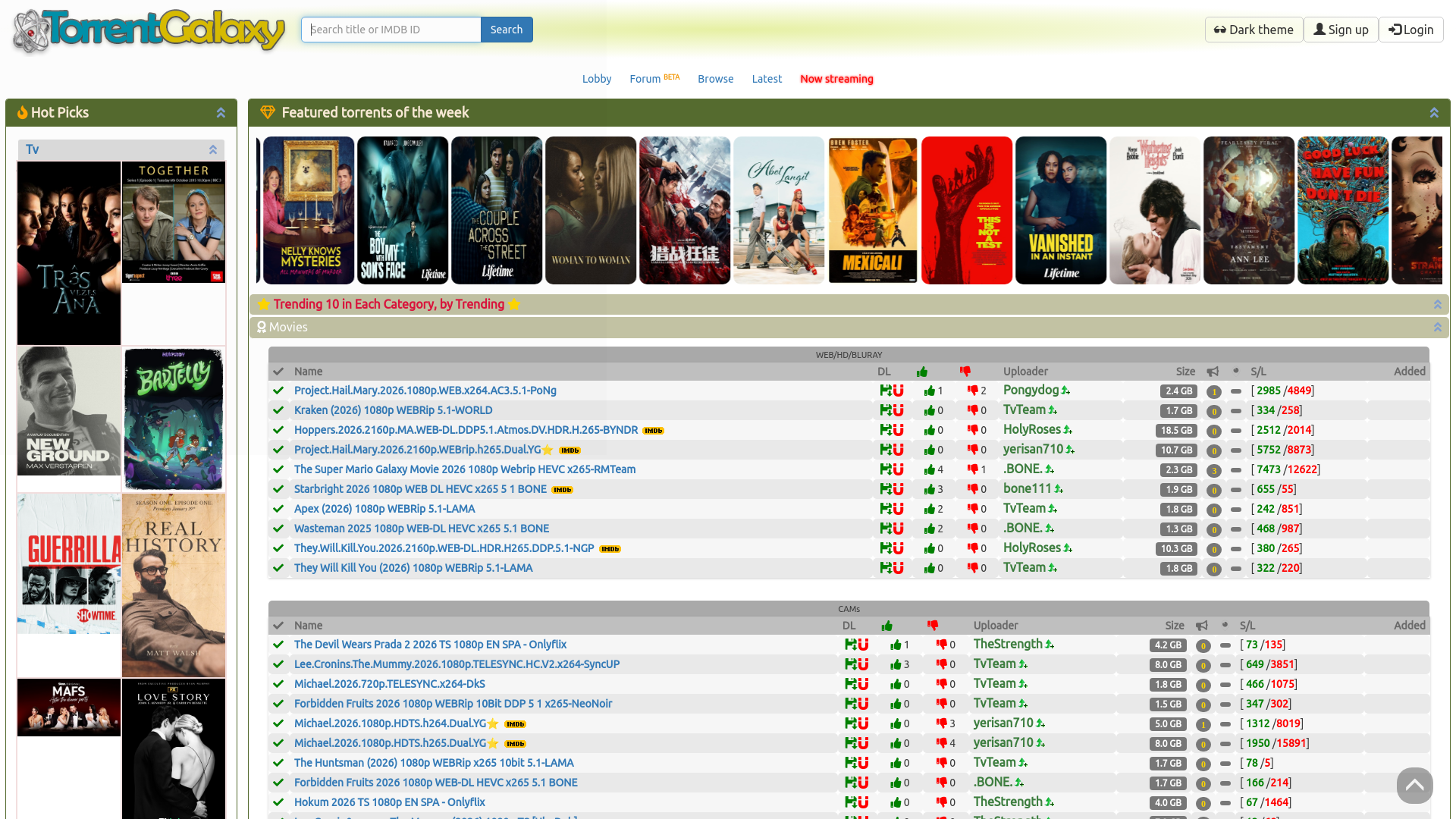Open the Real History poster in Hot Picks
The image size is (1456, 819).
[174, 585]
